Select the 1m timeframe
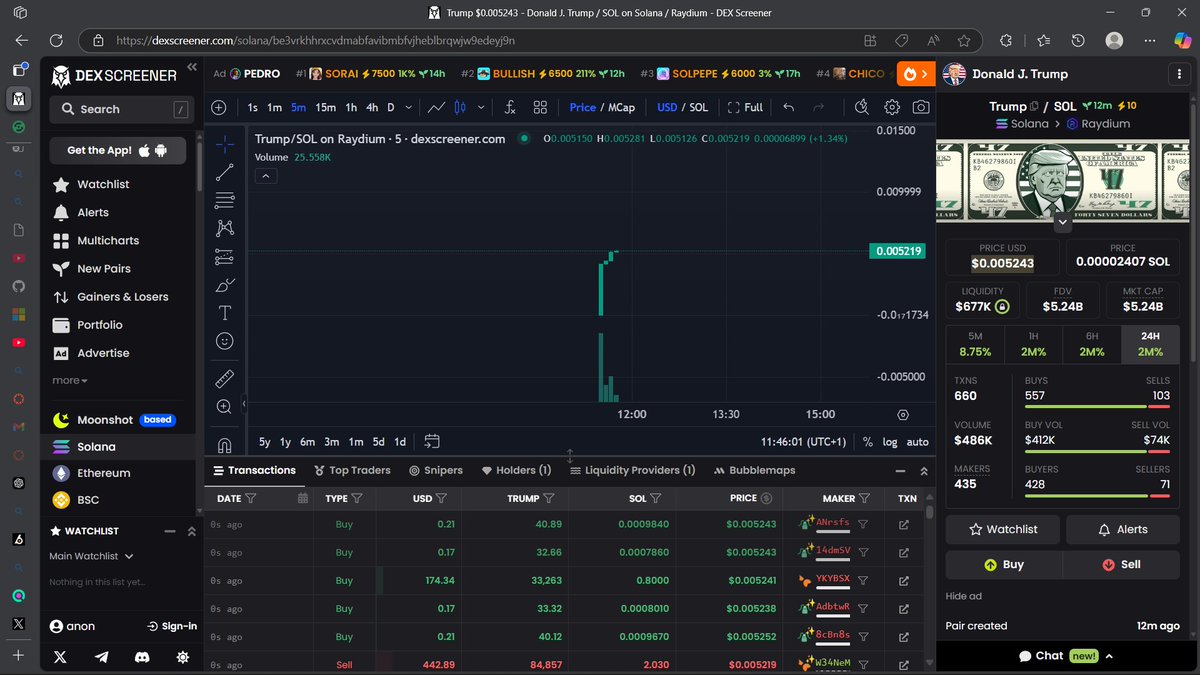The height and width of the screenshot is (675, 1200). (274, 107)
